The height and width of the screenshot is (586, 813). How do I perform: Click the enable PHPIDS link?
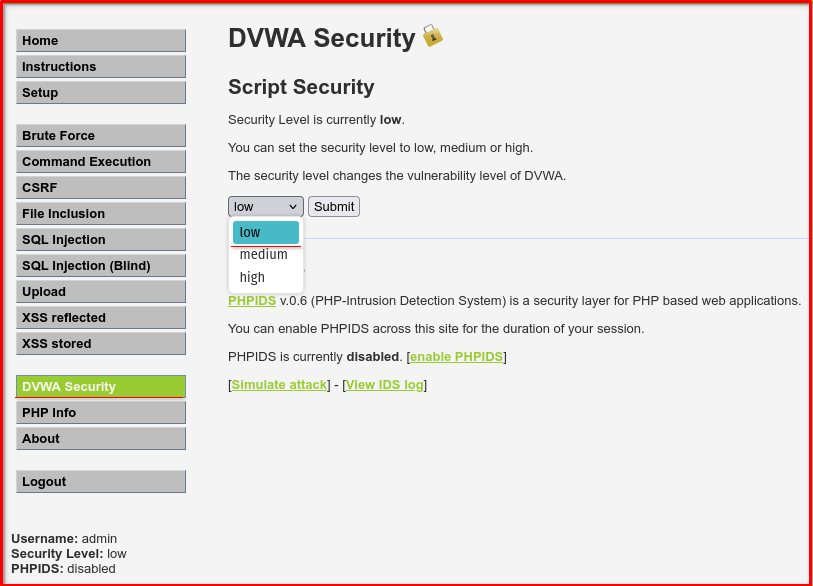click(x=456, y=357)
